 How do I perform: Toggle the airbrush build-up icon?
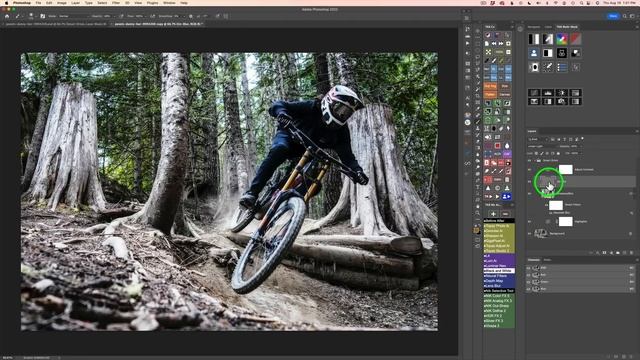pos(153,16)
